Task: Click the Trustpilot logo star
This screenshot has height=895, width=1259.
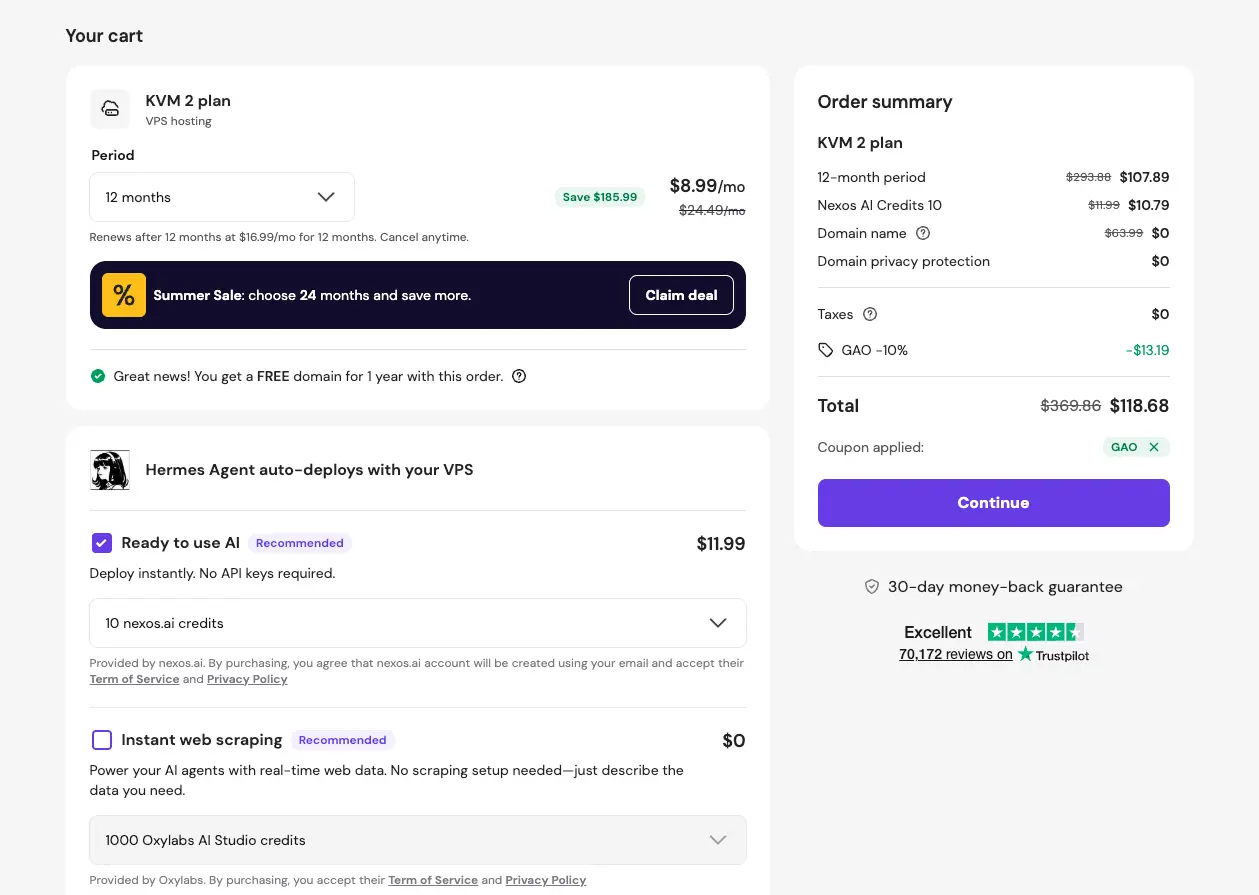Action: pyautogui.click(x=1026, y=654)
